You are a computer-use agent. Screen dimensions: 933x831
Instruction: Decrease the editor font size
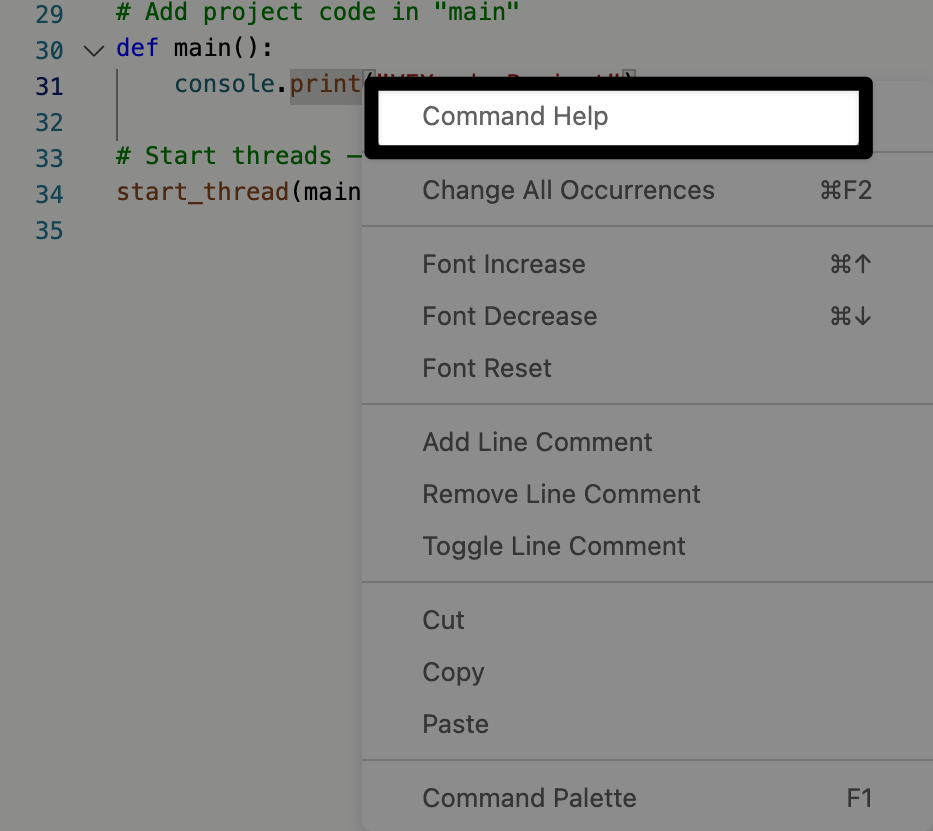(x=509, y=316)
